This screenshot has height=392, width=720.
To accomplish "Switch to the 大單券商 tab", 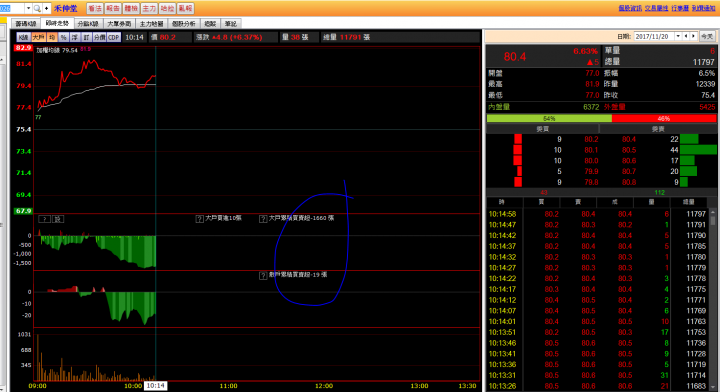I will (119, 23).
